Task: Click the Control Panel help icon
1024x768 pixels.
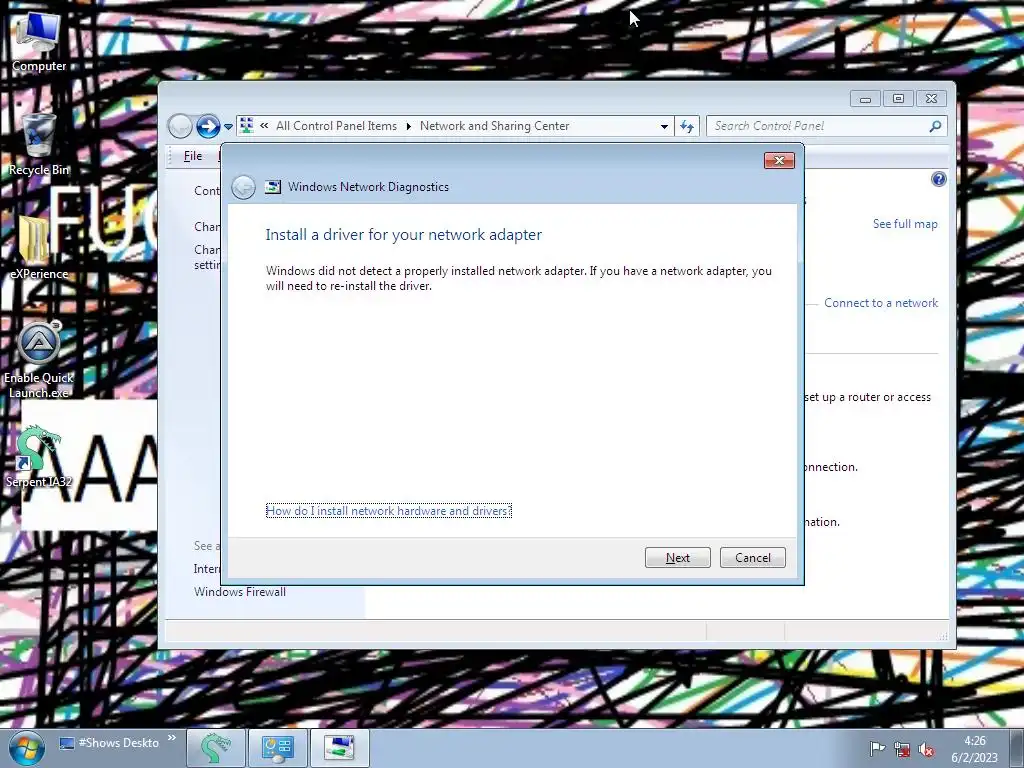Action: point(938,179)
